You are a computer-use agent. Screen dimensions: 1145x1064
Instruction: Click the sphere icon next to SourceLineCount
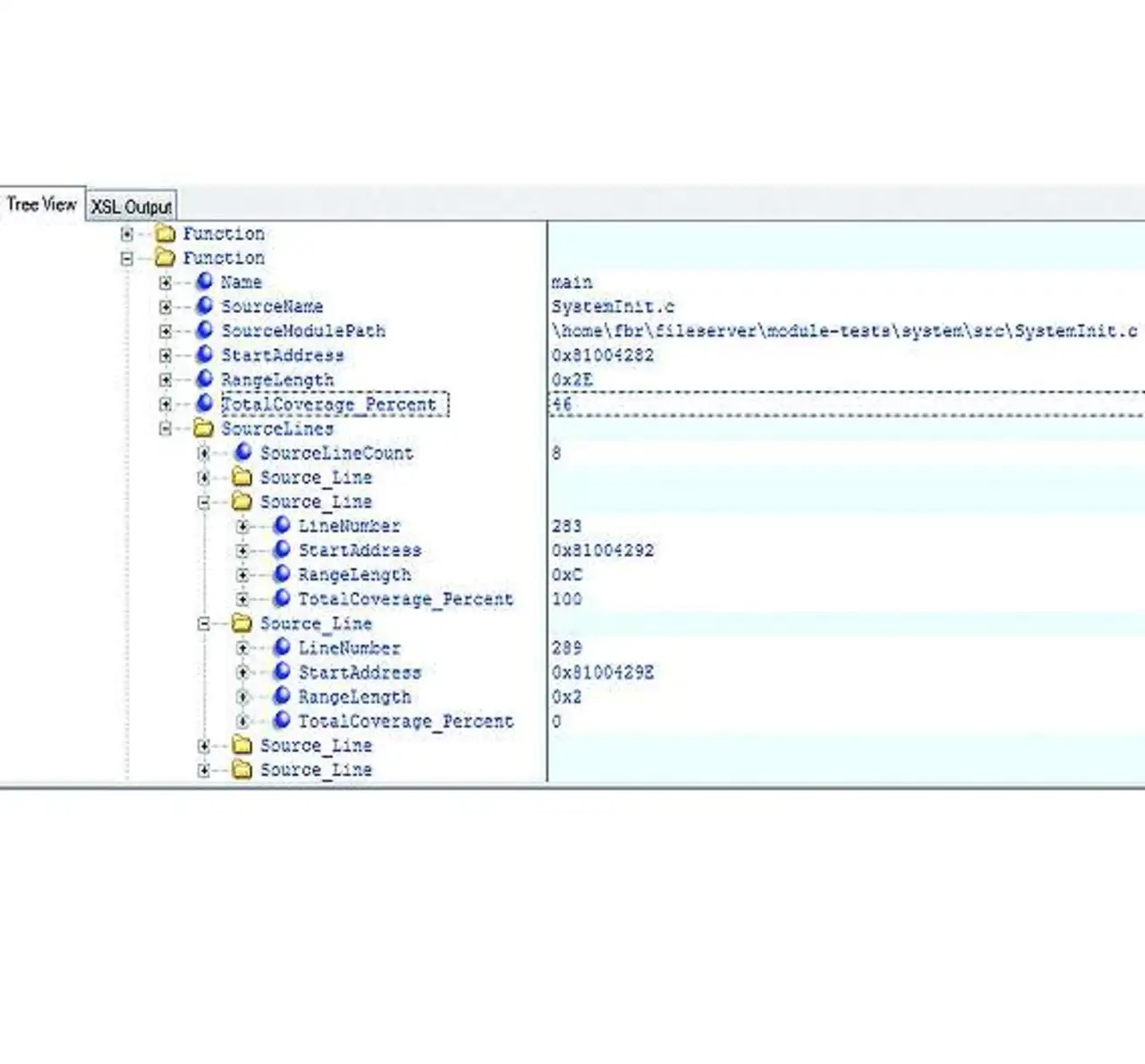[243, 452]
